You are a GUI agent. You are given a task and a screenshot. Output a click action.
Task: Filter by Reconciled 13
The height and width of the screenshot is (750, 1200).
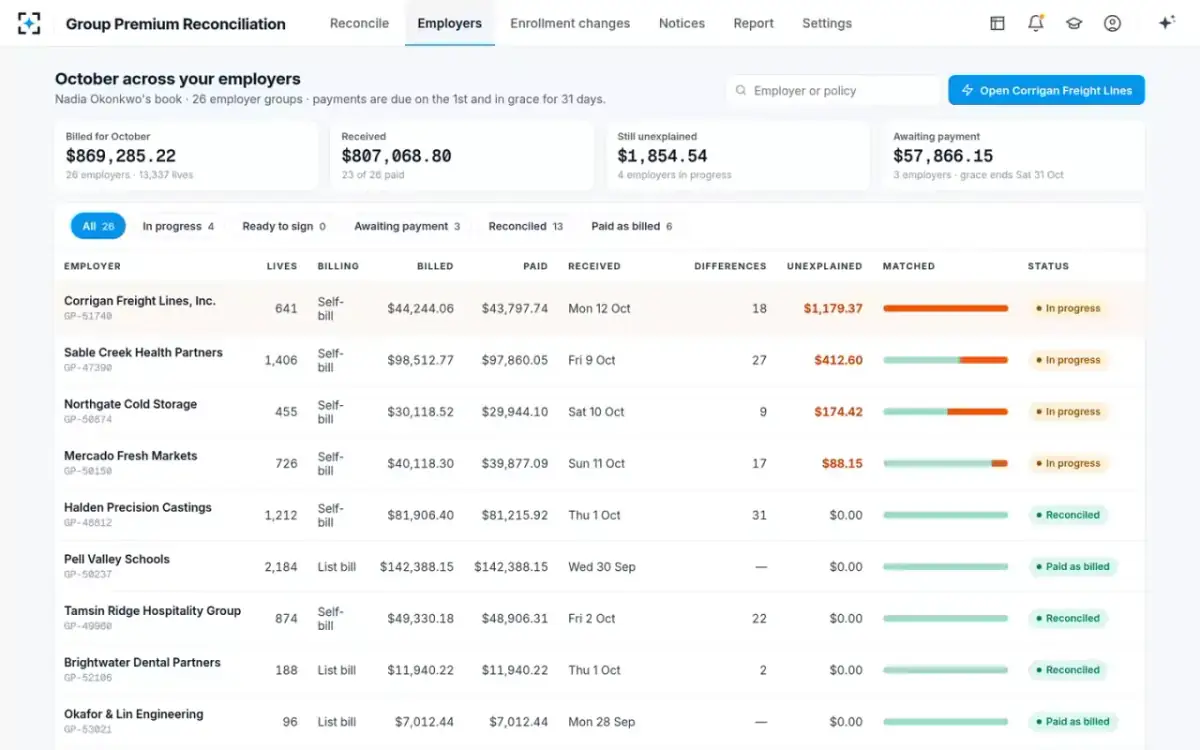[526, 226]
